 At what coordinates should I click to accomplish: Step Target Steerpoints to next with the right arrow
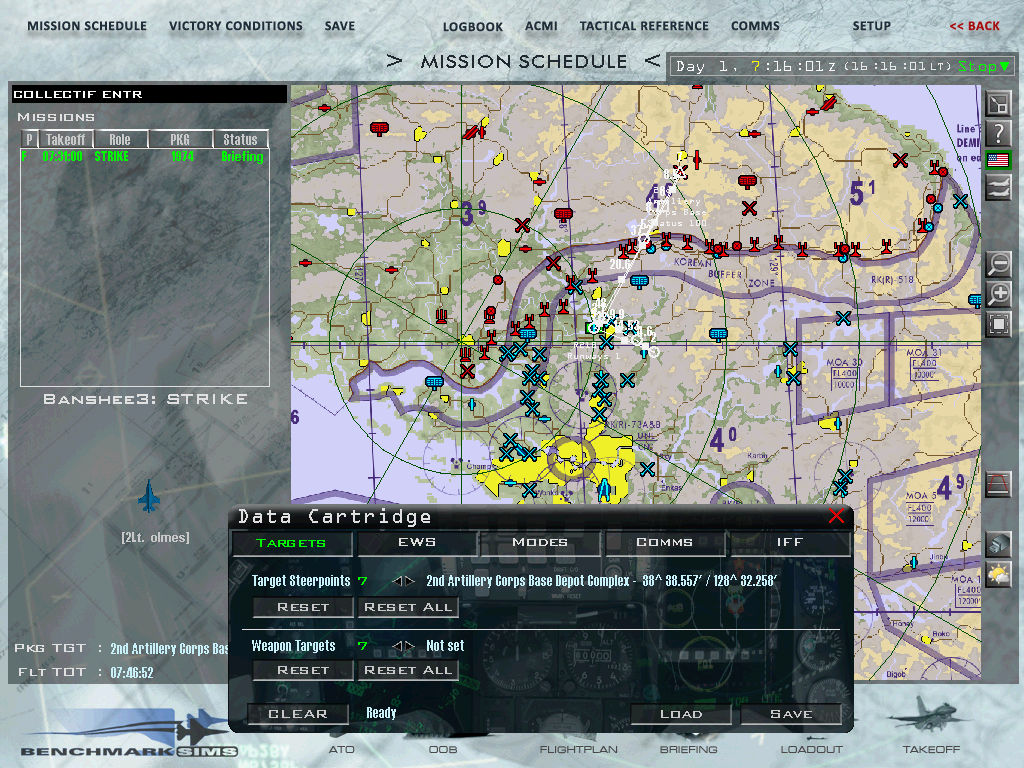(x=409, y=581)
